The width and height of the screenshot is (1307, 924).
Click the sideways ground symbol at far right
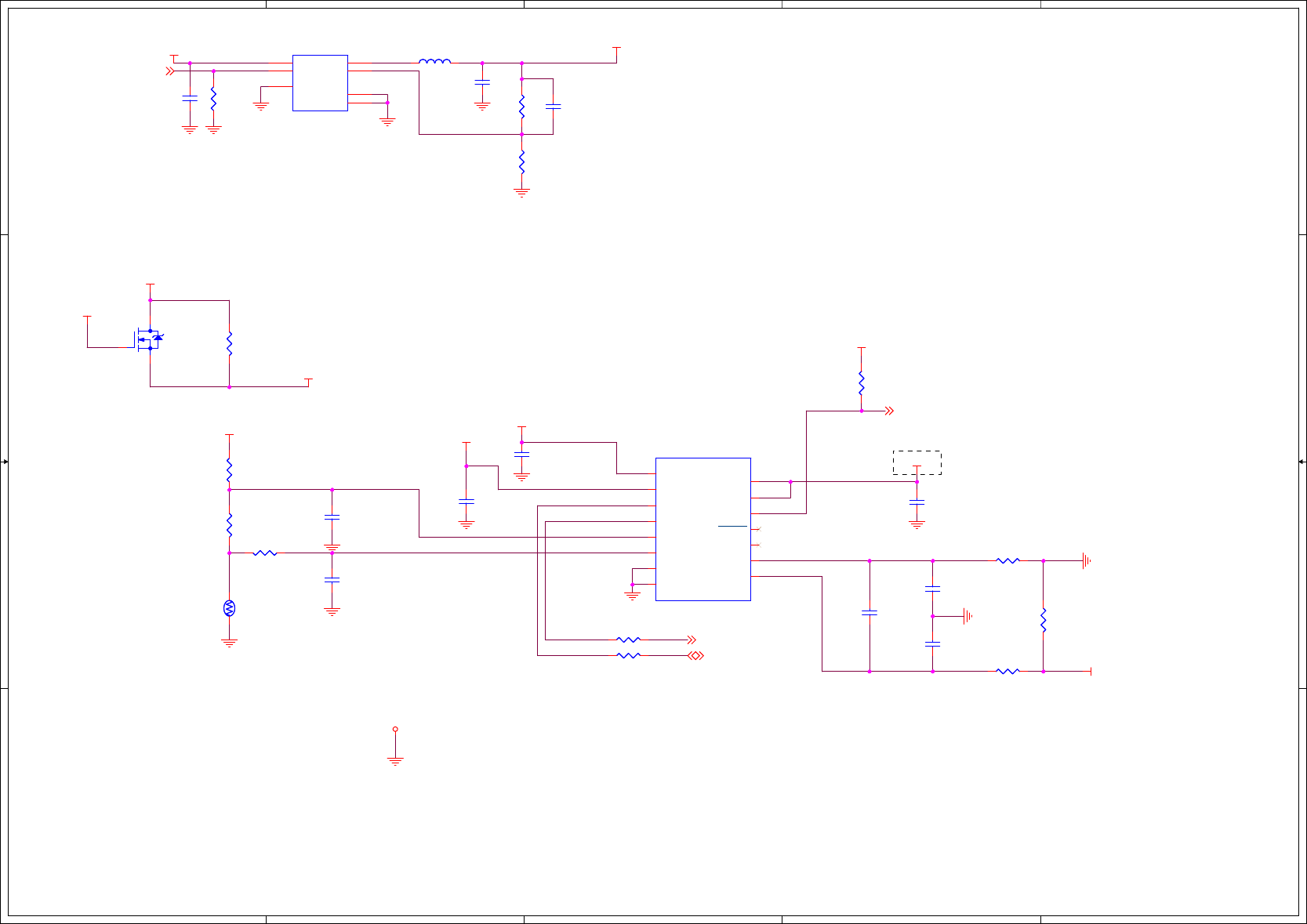click(x=1087, y=561)
